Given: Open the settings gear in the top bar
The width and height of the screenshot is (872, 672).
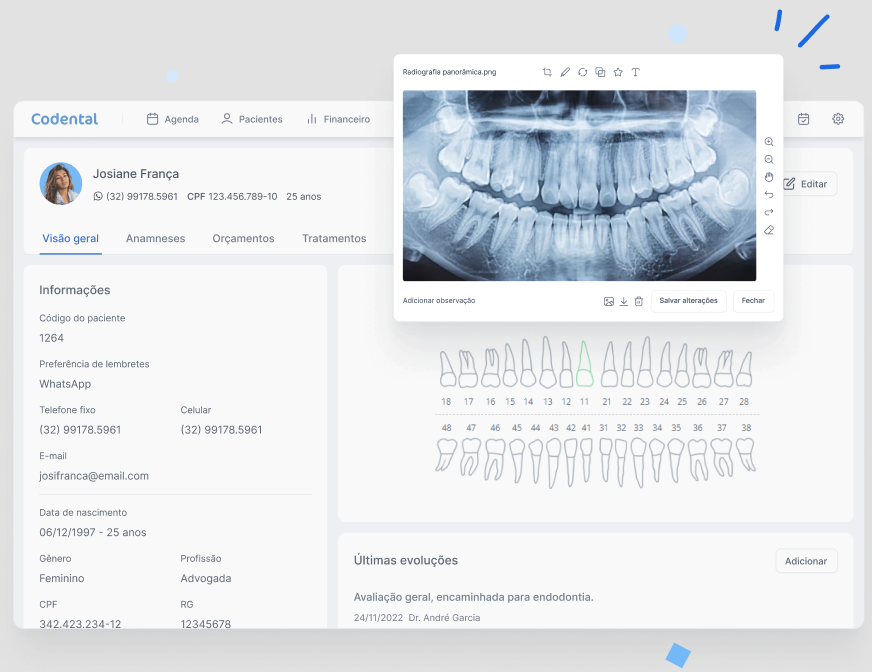Looking at the screenshot, I should pyautogui.click(x=837, y=118).
